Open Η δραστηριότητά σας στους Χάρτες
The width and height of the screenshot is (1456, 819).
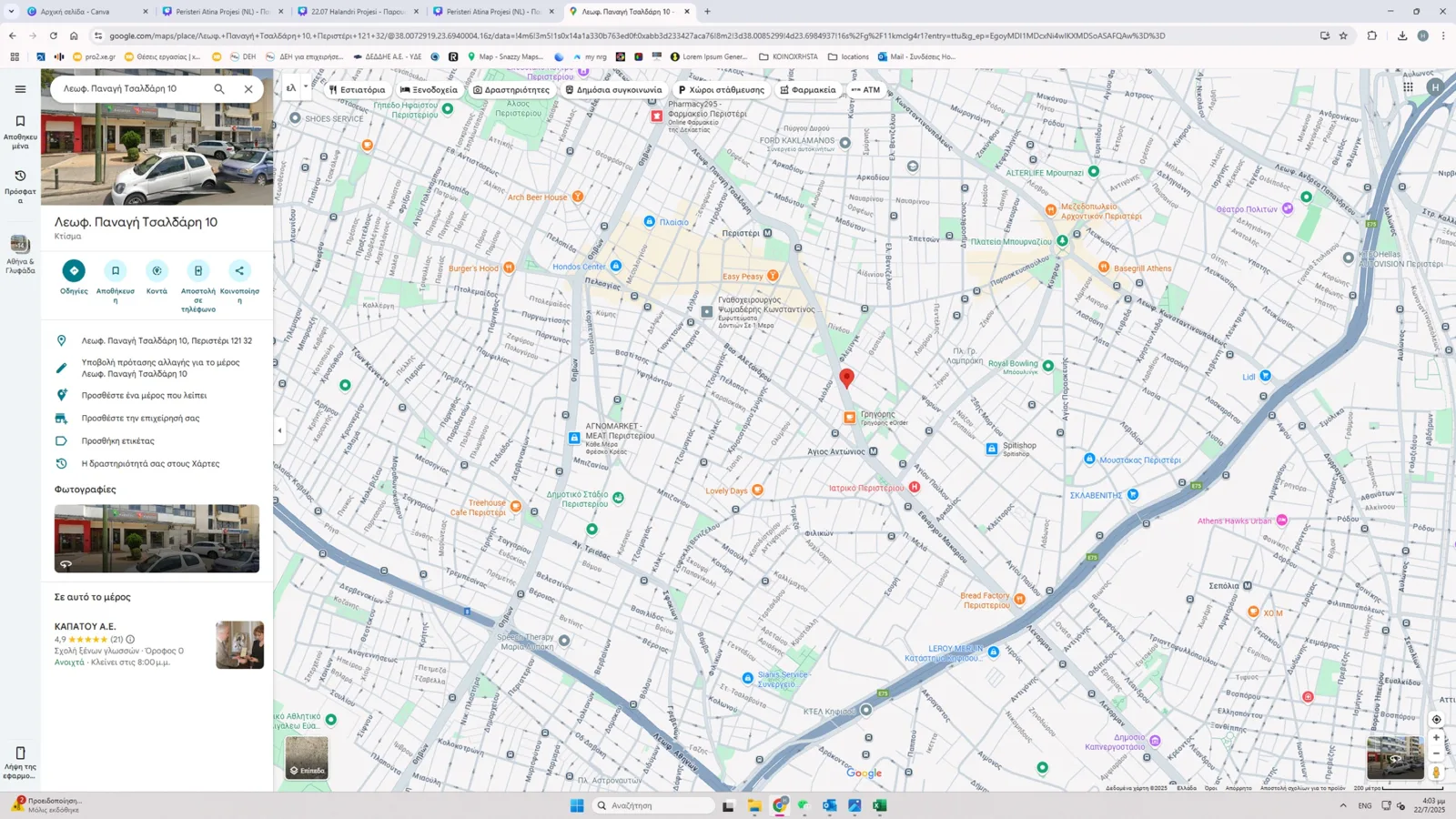157,463
